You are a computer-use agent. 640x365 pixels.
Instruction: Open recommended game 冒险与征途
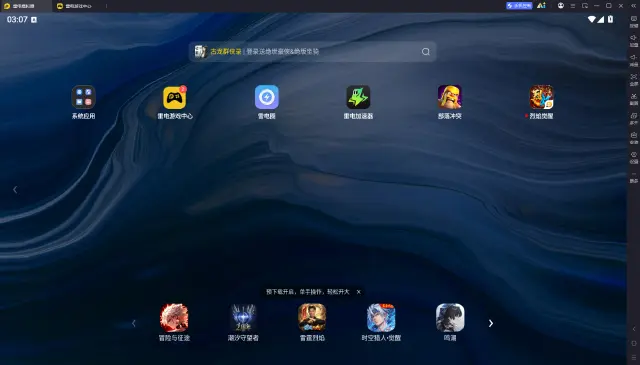point(174,318)
